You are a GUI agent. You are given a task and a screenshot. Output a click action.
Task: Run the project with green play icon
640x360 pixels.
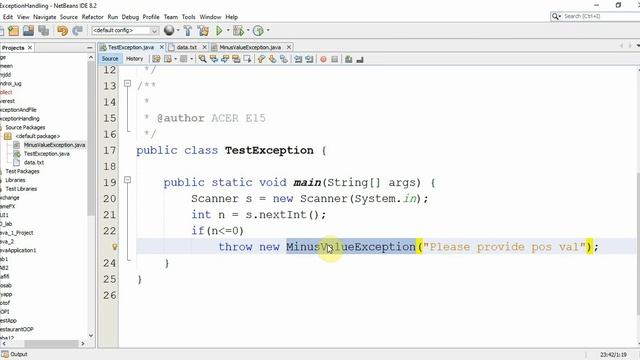[219, 31]
